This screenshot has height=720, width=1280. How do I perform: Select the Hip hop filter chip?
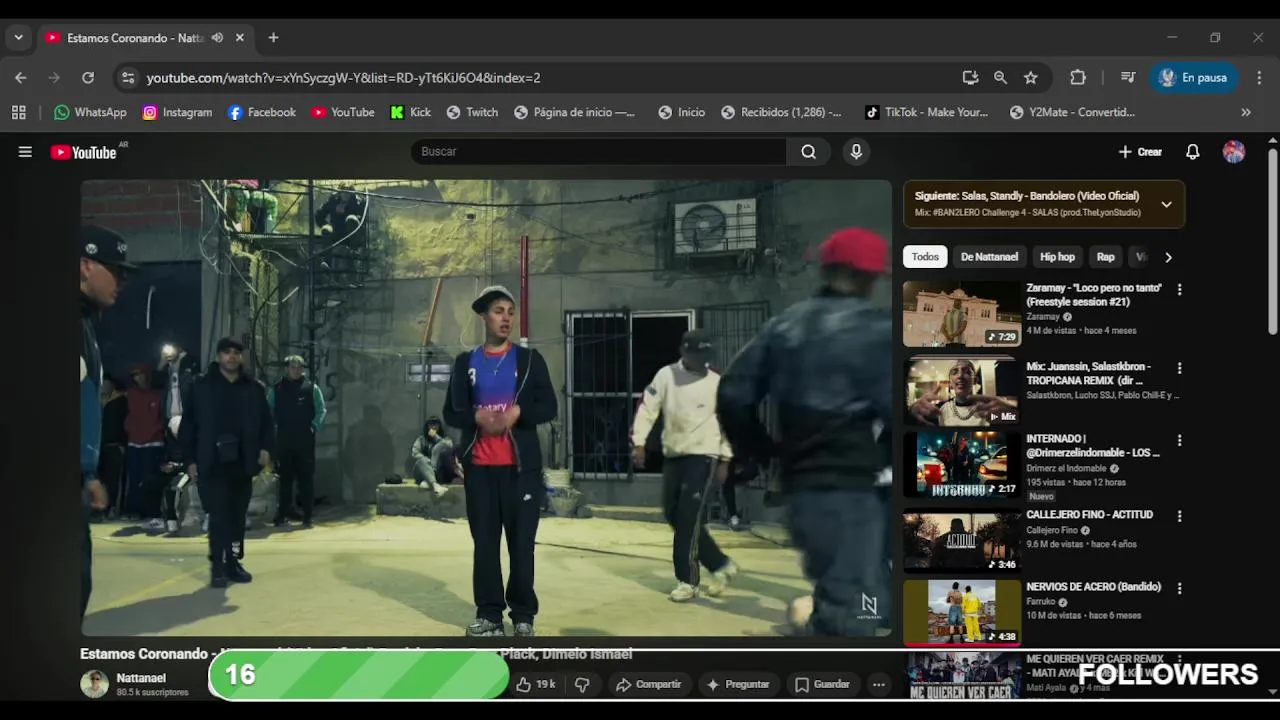(1057, 257)
